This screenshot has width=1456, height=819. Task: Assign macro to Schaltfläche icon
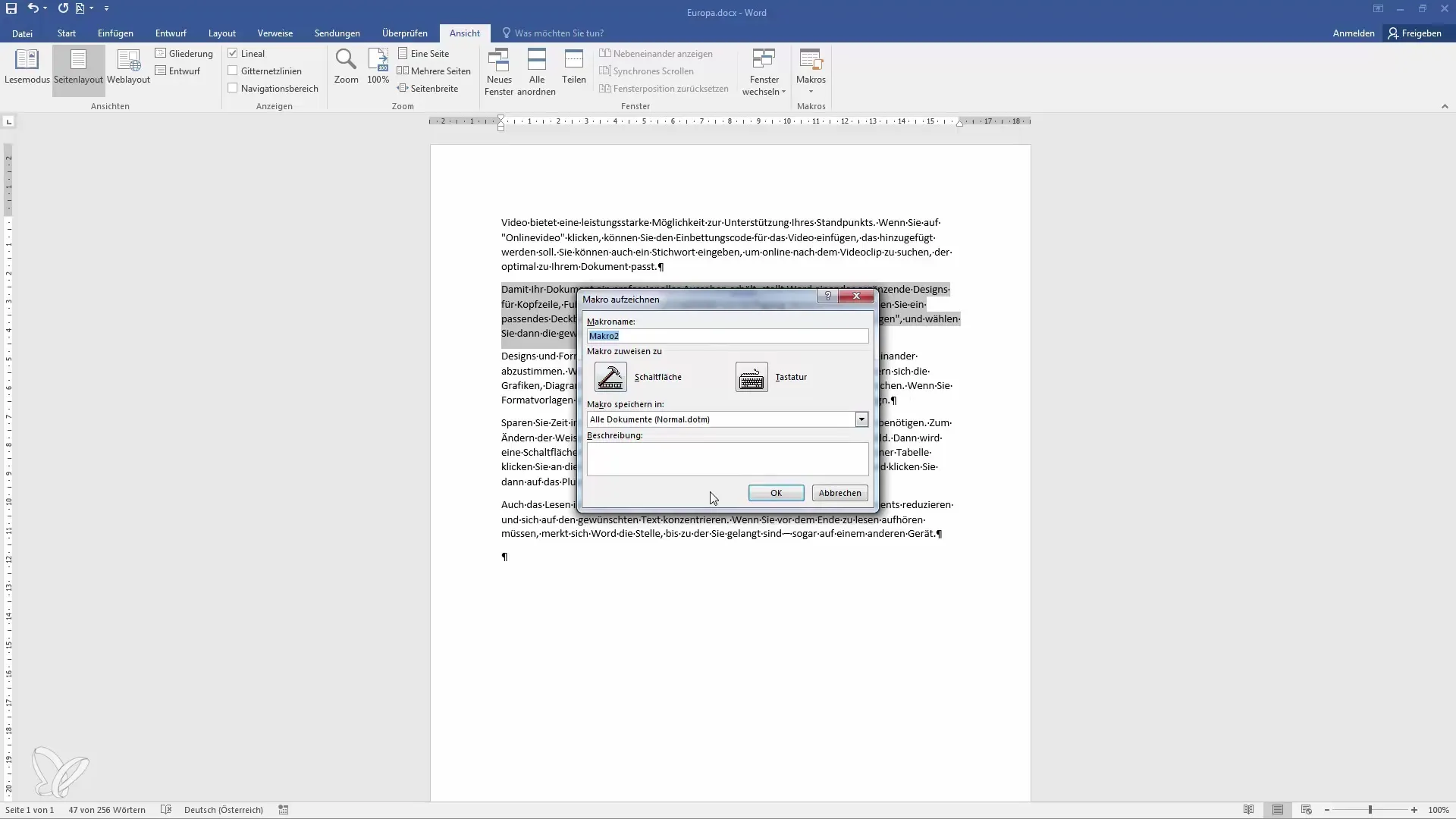tap(610, 377)
